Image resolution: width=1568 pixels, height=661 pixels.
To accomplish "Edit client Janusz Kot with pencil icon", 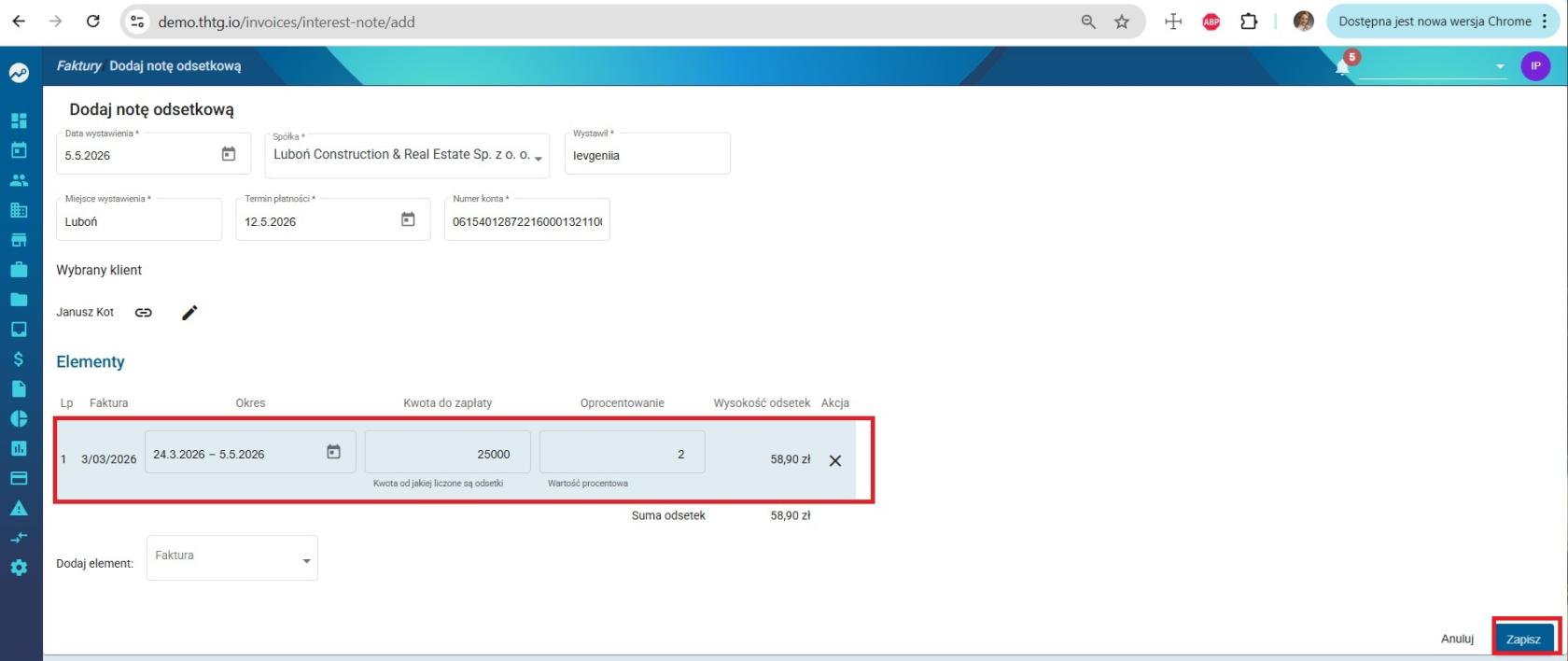I will tap(189, 313).
